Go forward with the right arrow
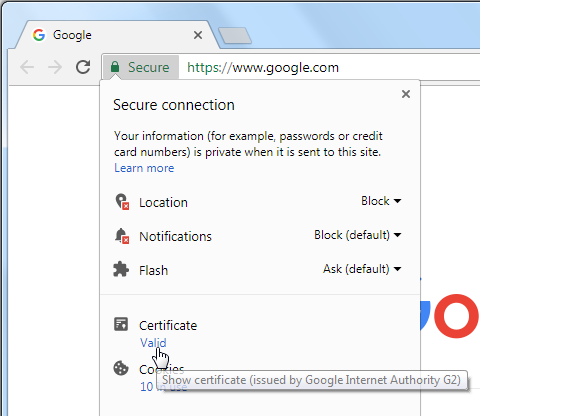The width and height of the screenshot is (580, 416). pyautogui.click(x=55, y=67)
